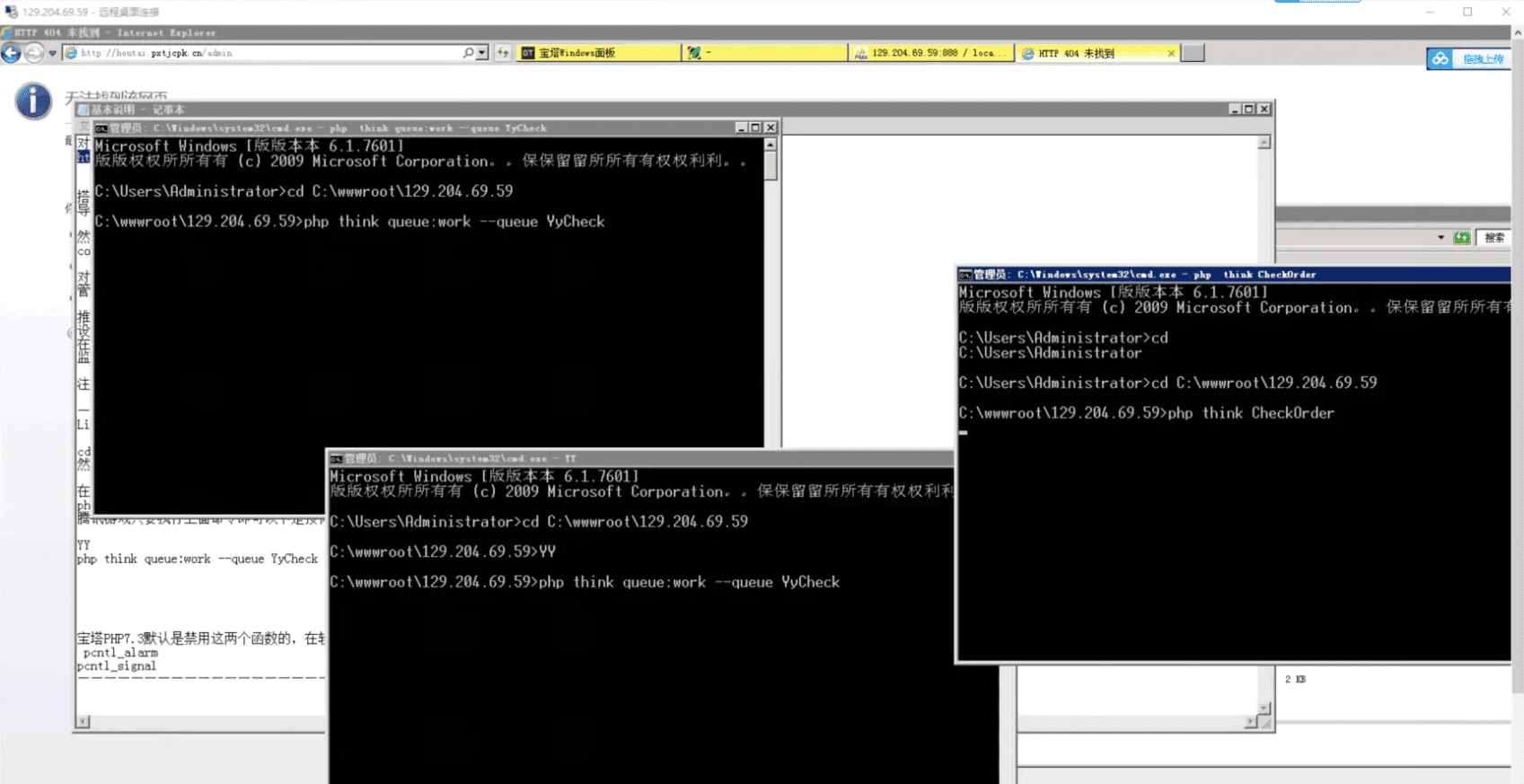The image size is (1524, 784).
Task: Open the dropdown arrow left of refresh icon
Action: coord(1440,238)
